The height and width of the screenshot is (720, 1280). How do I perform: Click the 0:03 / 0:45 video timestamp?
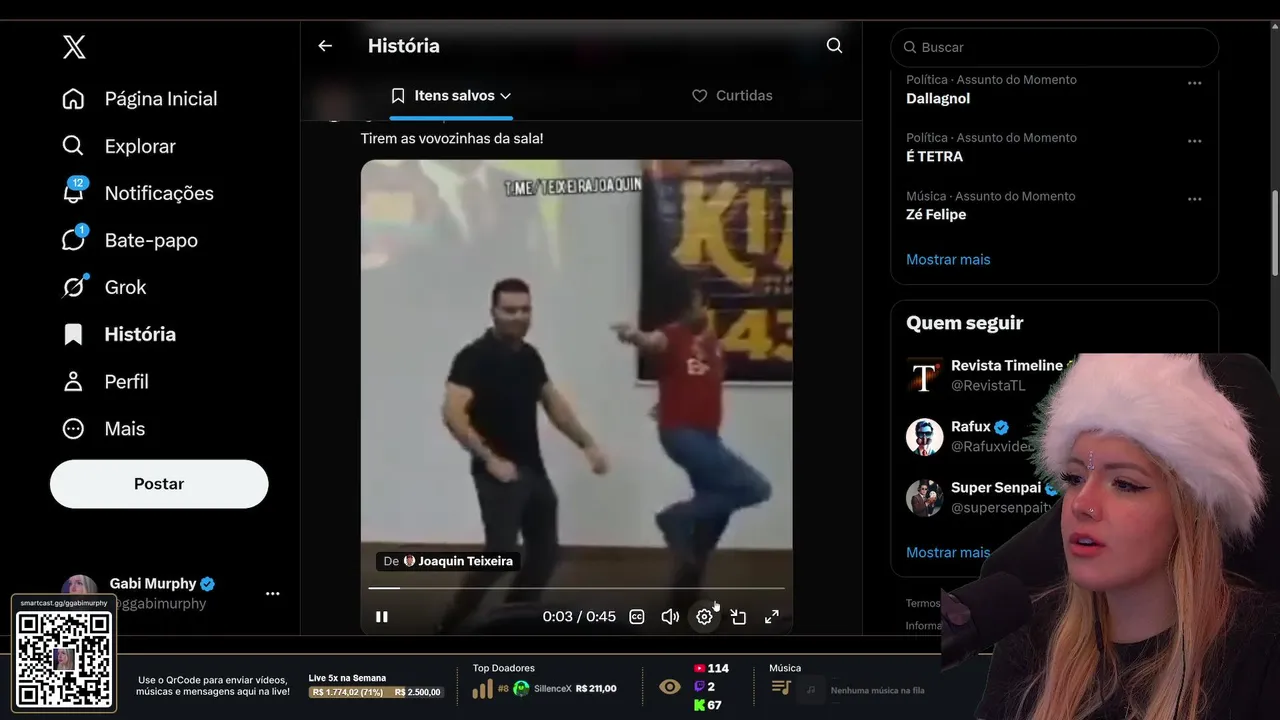(x=579, y=617)
